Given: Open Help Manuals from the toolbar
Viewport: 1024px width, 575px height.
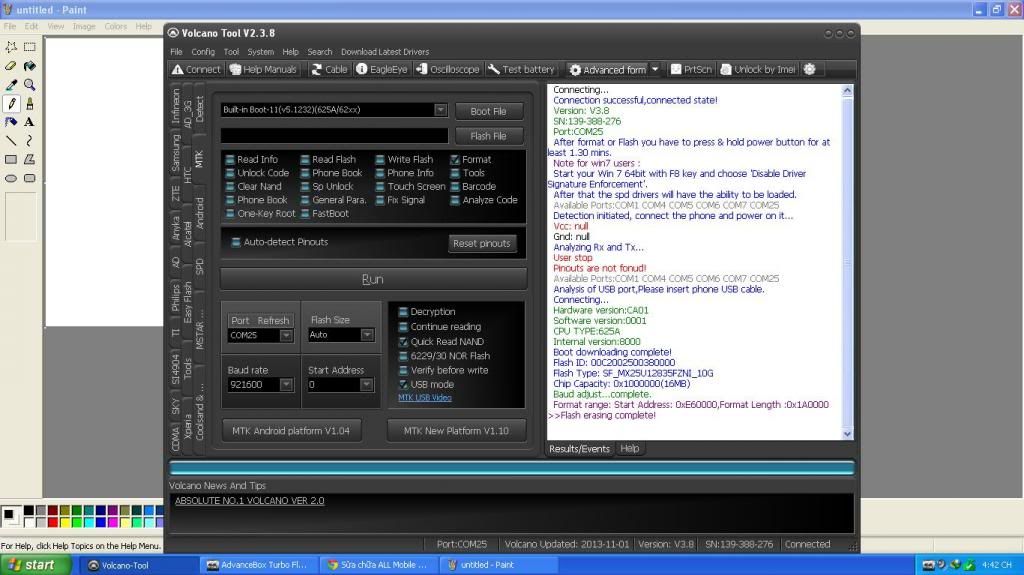Looking at the screenshot, I should (263, 69).
